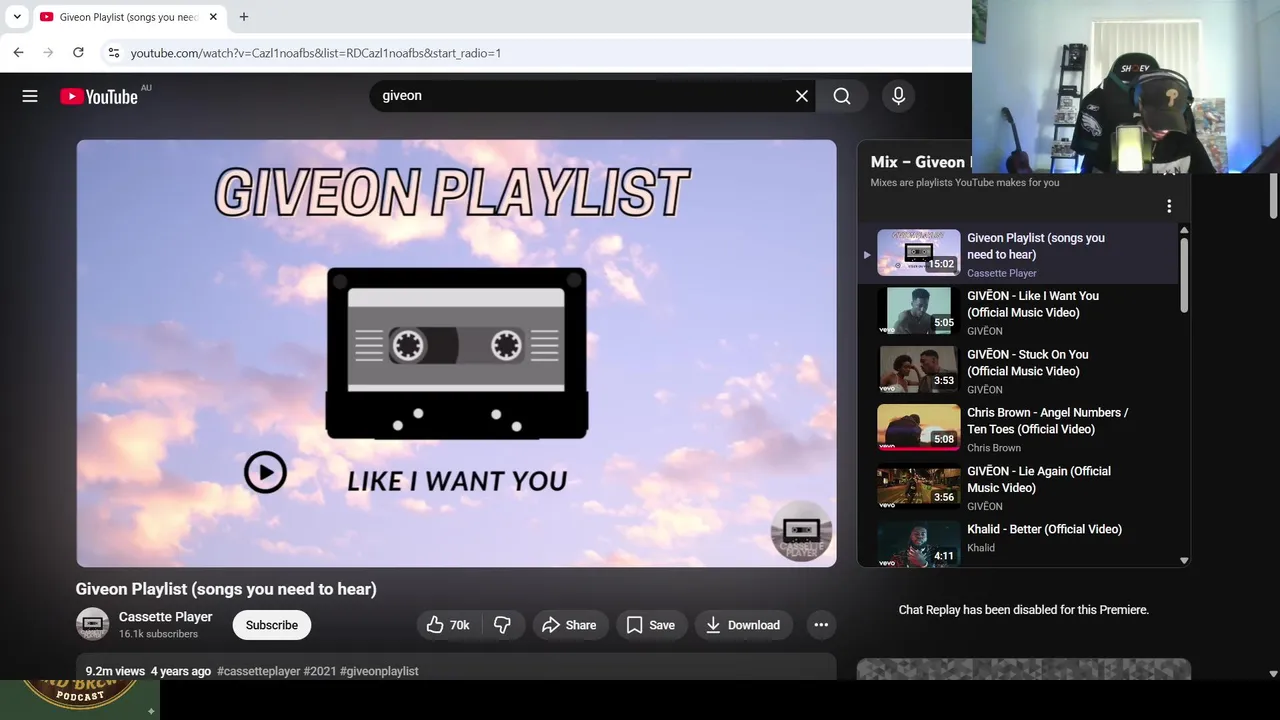Click mix playlist scrollbar thumb

pos(1184,275)
